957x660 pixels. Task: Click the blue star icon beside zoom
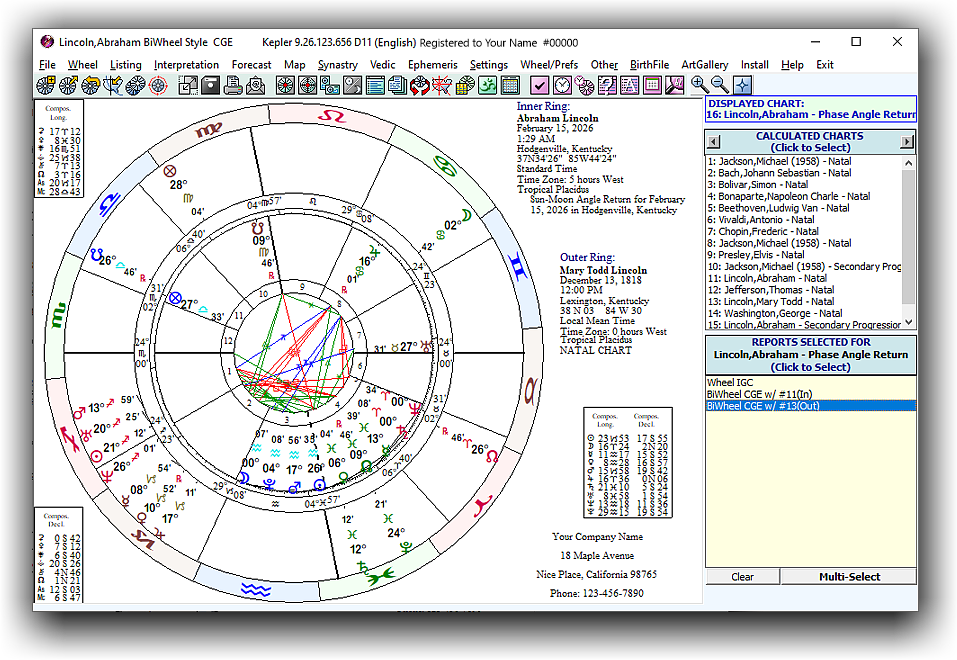pos(742,85)
